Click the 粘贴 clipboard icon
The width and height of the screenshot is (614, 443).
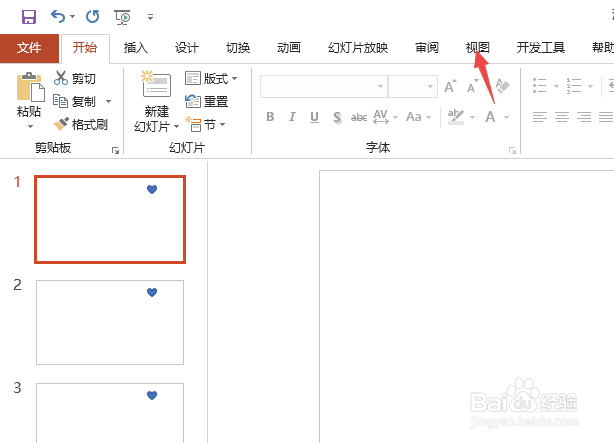pyautogui.click(x=30, y=87)
